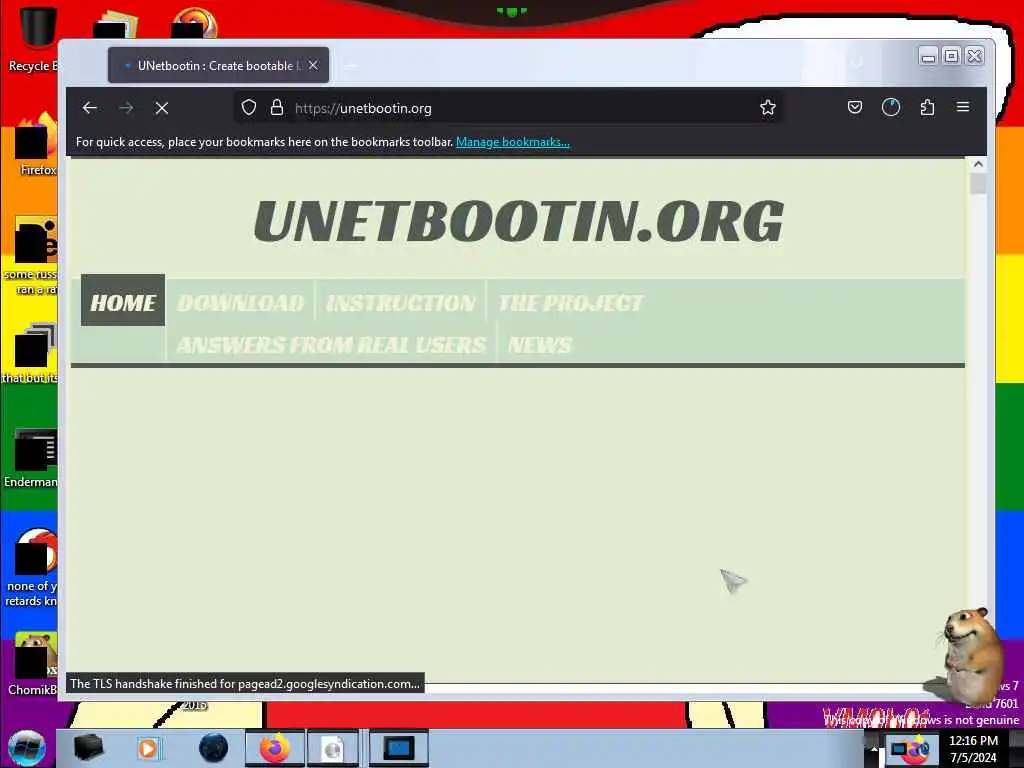This screenshot has width=1024, height=768.
Task: Open the Windows Start orb
Action: (x=27, y=748)
